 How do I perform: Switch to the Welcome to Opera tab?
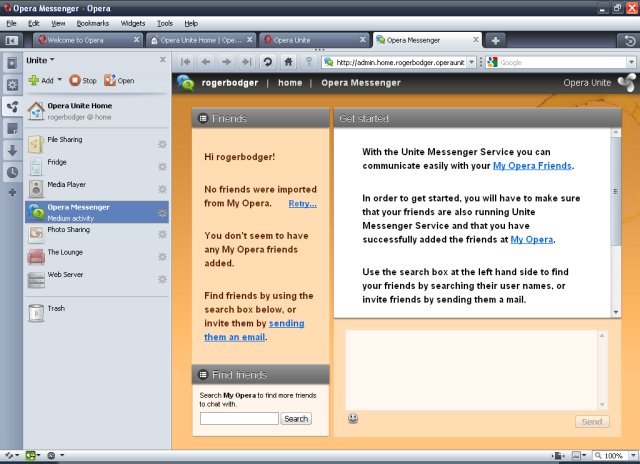point(84,40)
